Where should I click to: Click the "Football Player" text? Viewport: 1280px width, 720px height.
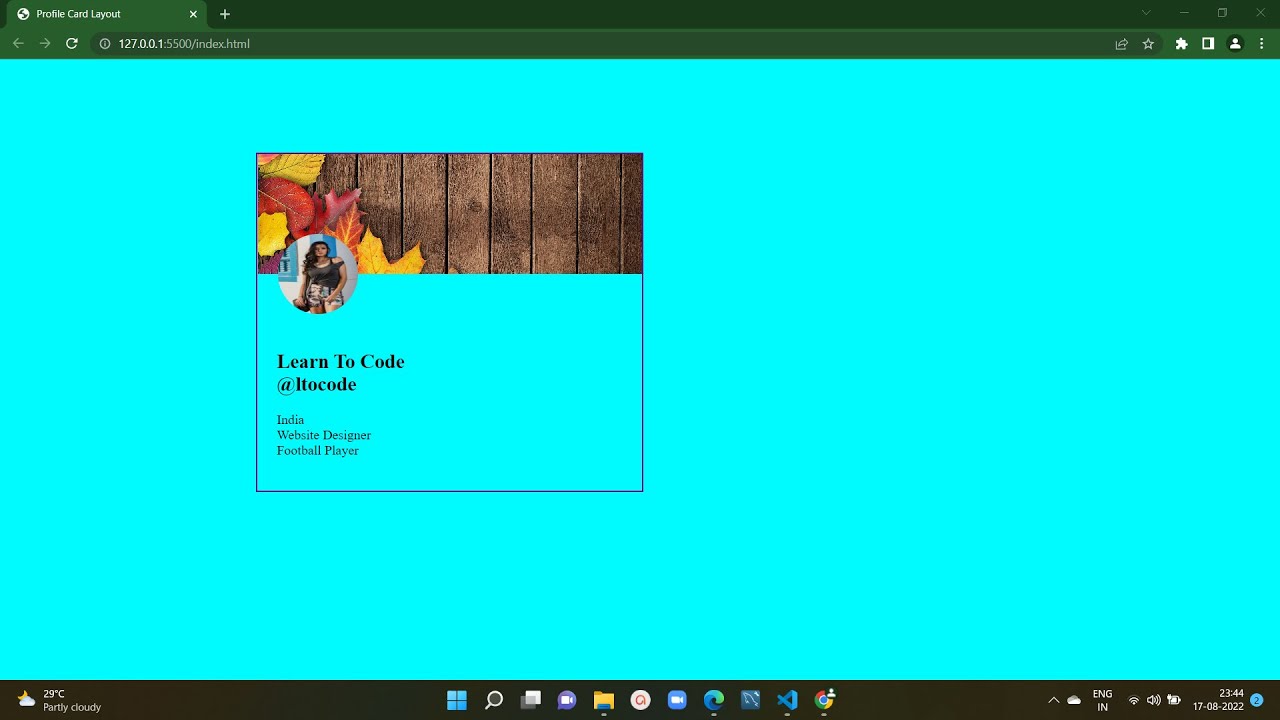[x=318, y=451]
